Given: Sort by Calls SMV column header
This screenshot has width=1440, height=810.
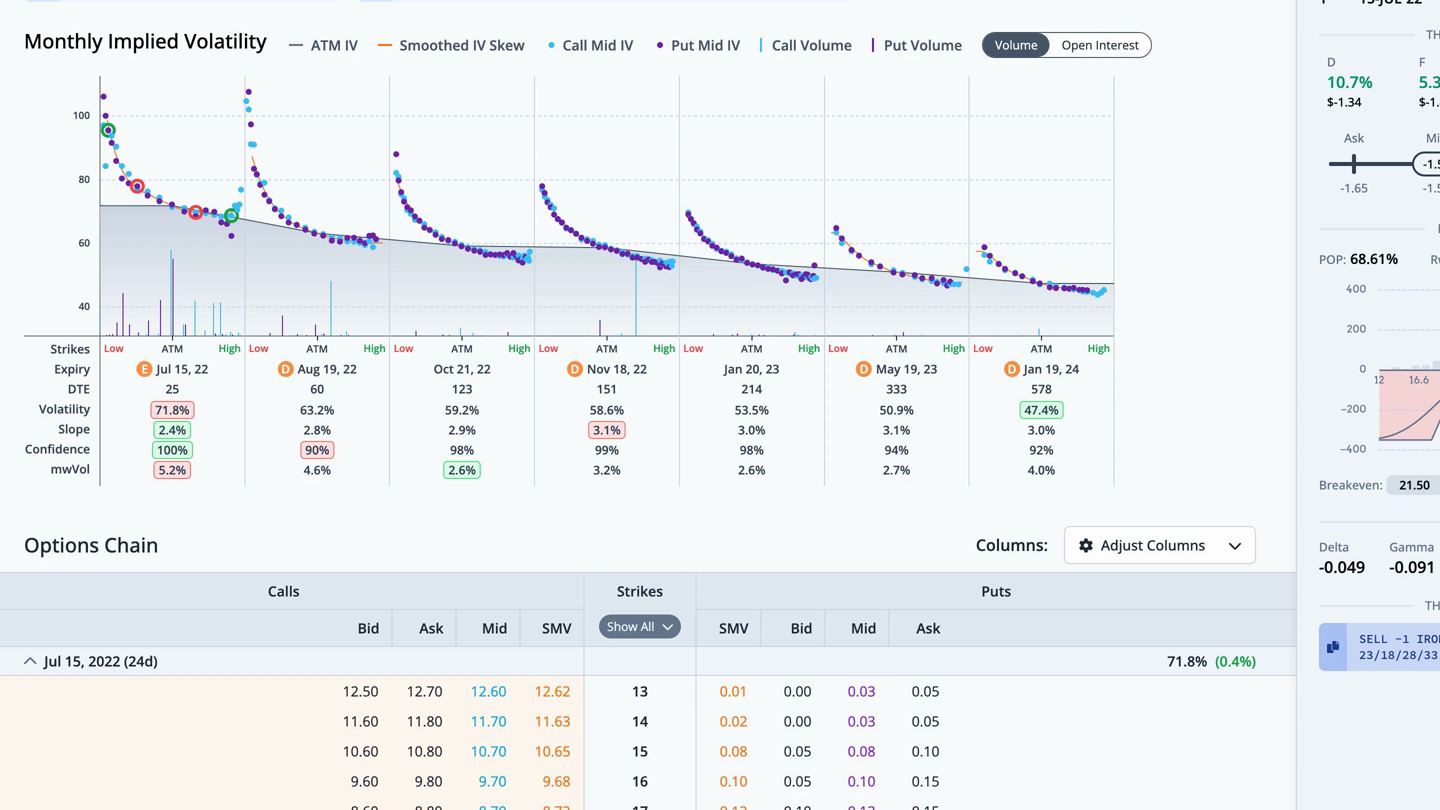Looking at the screenshot, I should (556, 628).
